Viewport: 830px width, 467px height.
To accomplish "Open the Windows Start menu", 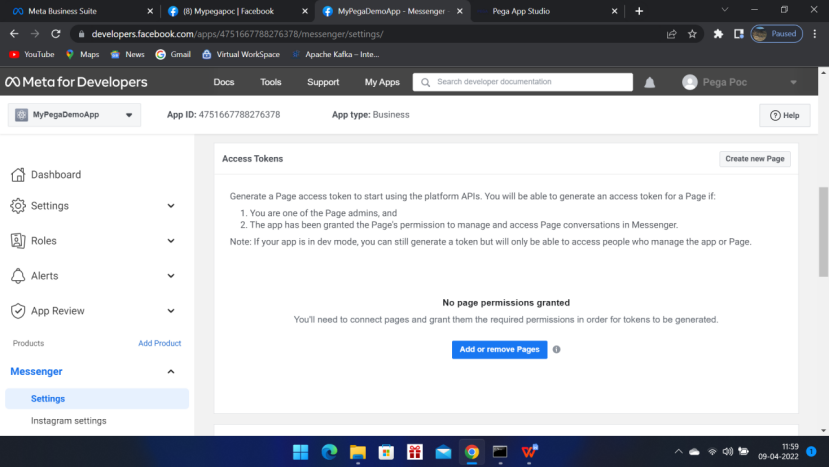I will coord(301,452).
